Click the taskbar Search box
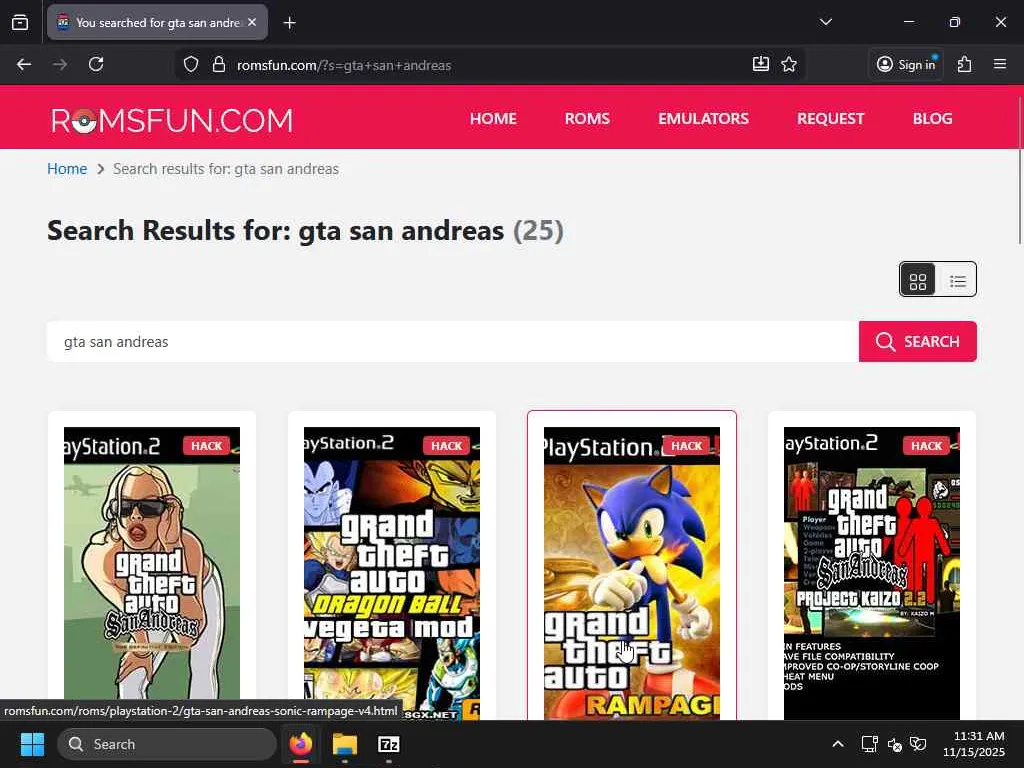The width and height of the screenshot is (1024, 768). click(x=167, y=744)
